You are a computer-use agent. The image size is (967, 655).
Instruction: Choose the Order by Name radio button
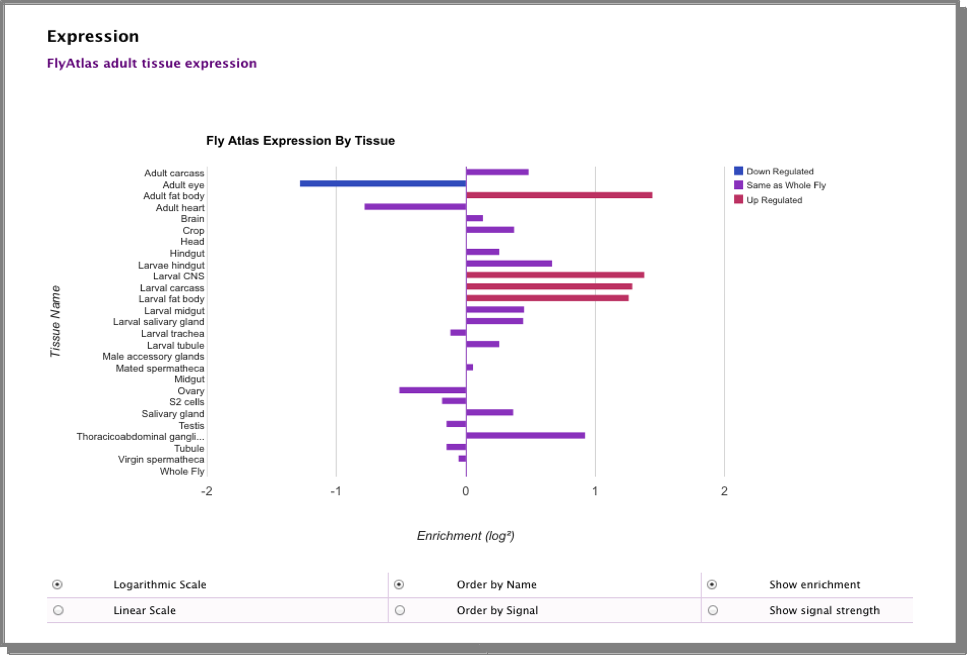(399, 584)
